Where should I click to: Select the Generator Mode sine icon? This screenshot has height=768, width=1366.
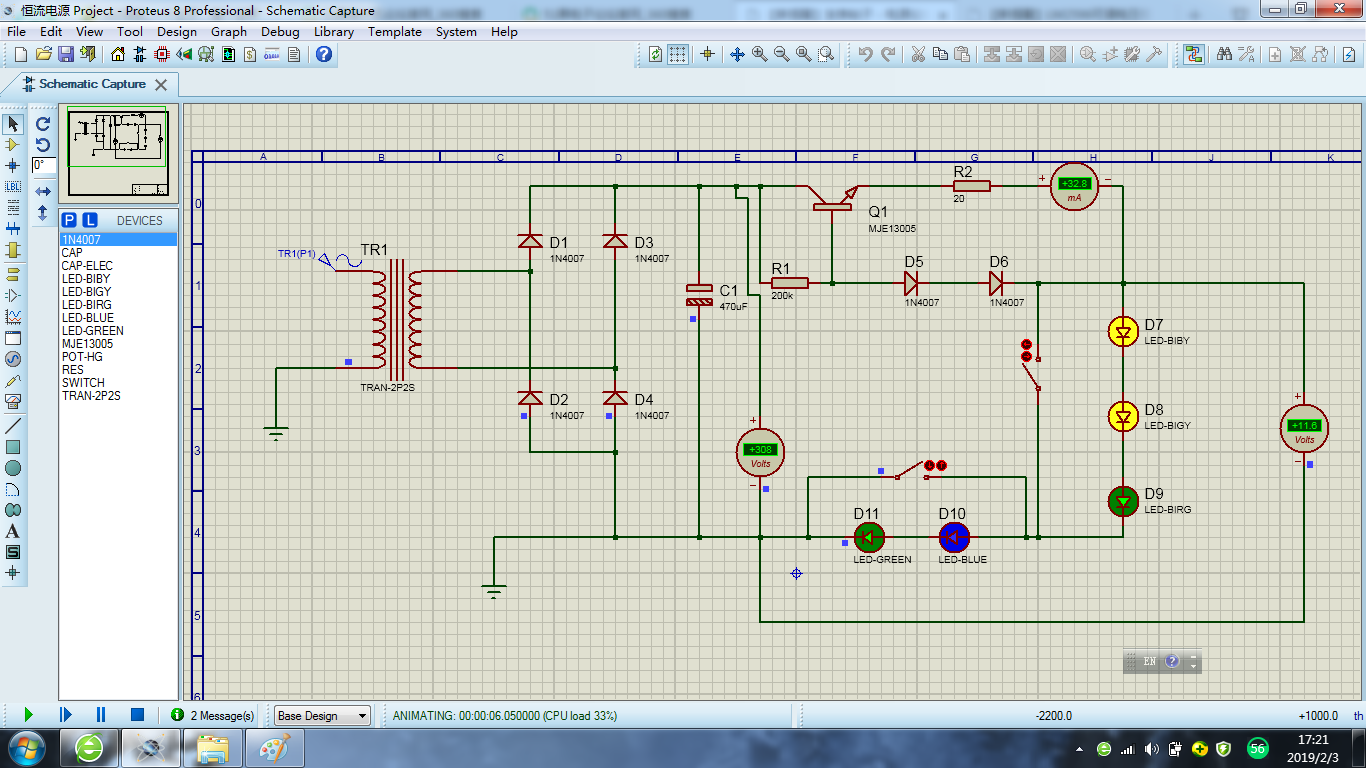pyautogui.click(x=13, y=359)
